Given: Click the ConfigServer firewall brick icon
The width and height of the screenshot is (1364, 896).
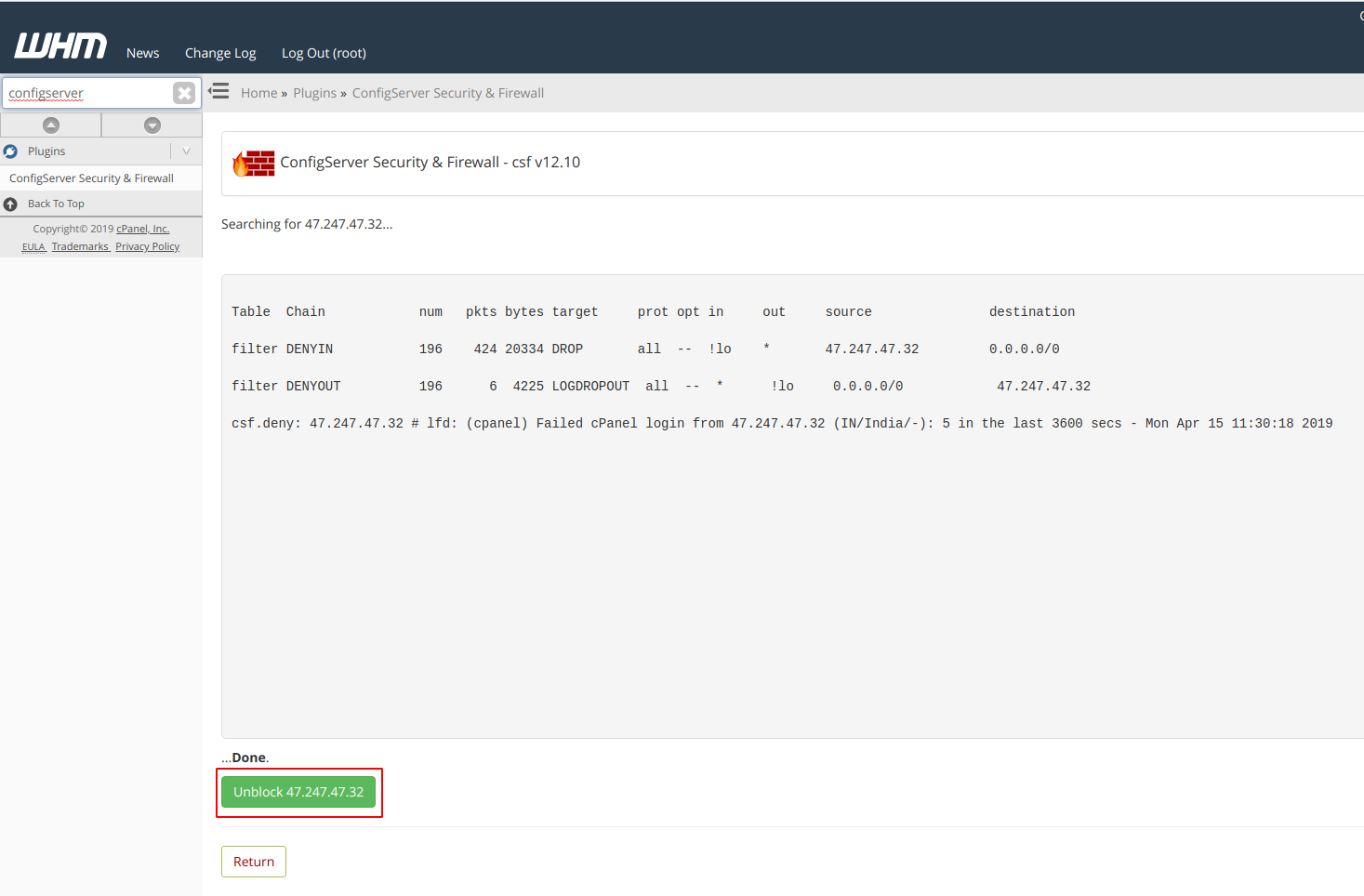Looking at the screenshot, I should click(253, 161).
